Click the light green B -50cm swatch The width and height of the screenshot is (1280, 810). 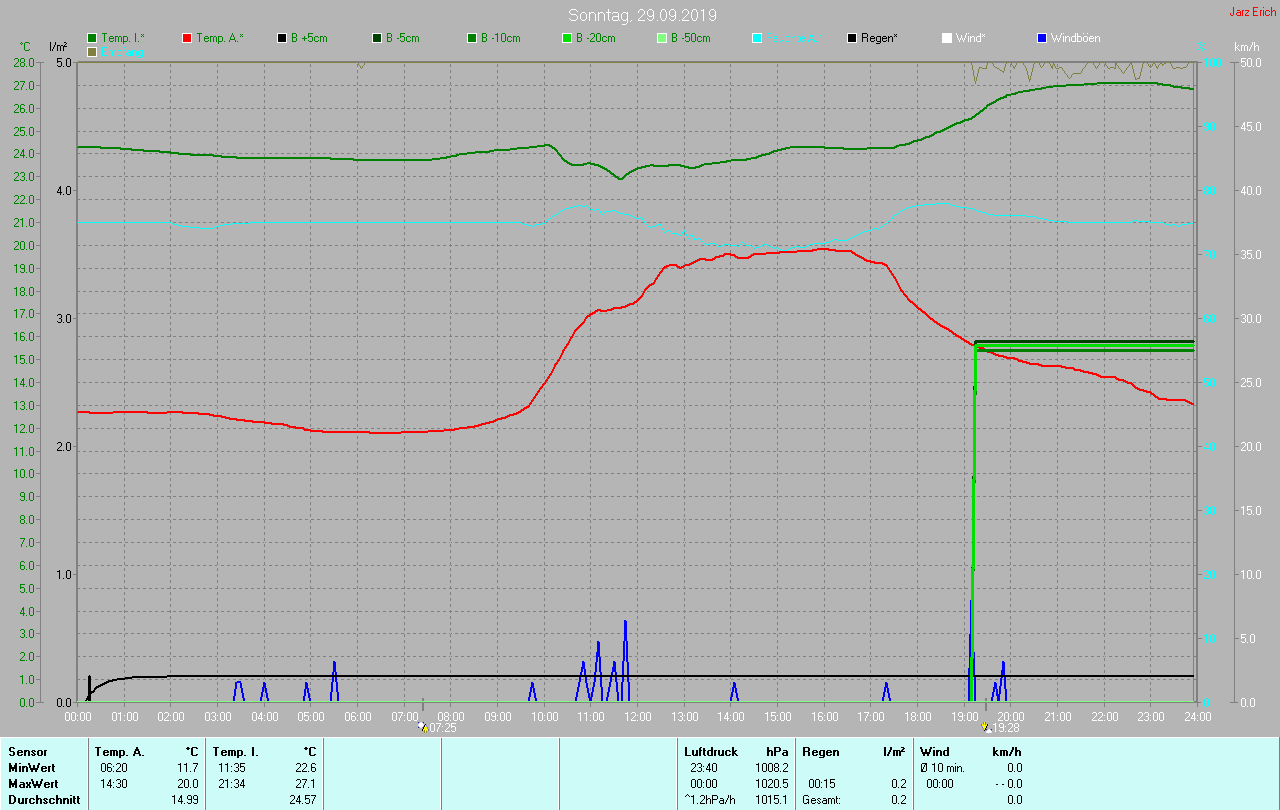pos(662,38)
